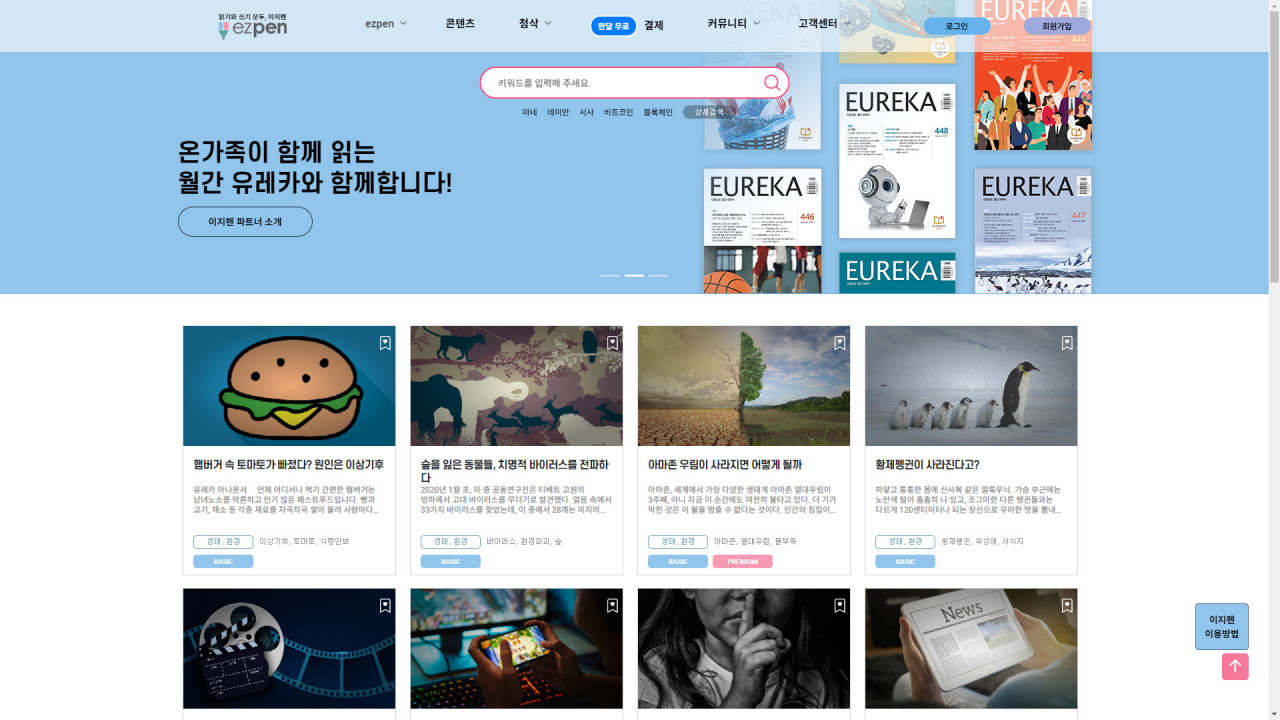
Task: Select the 블록체인 suggested keyword
Action: click(658, 113)
